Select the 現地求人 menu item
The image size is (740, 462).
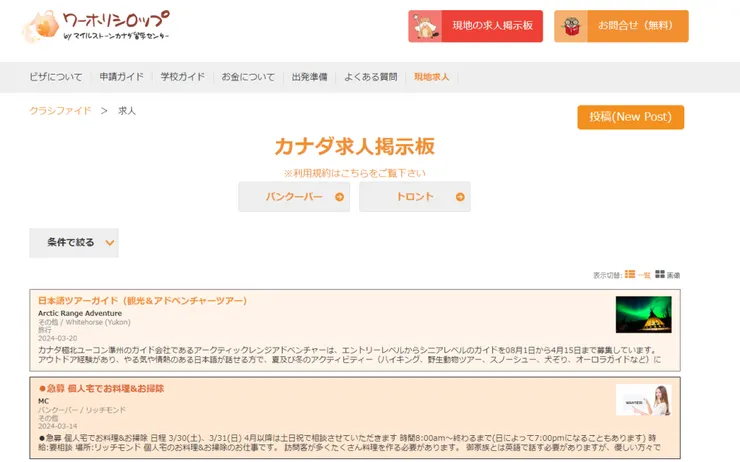(431, 77)
